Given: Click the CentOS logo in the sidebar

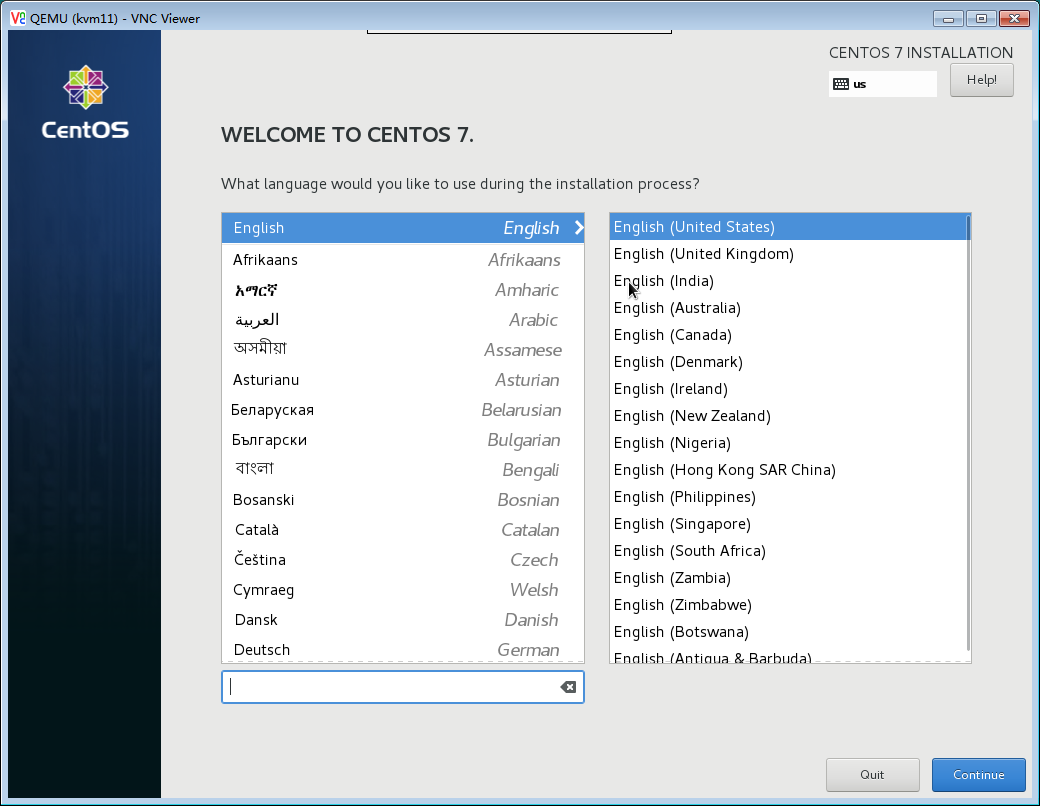Looking at the screenshot, I should (x=85, y=102).
